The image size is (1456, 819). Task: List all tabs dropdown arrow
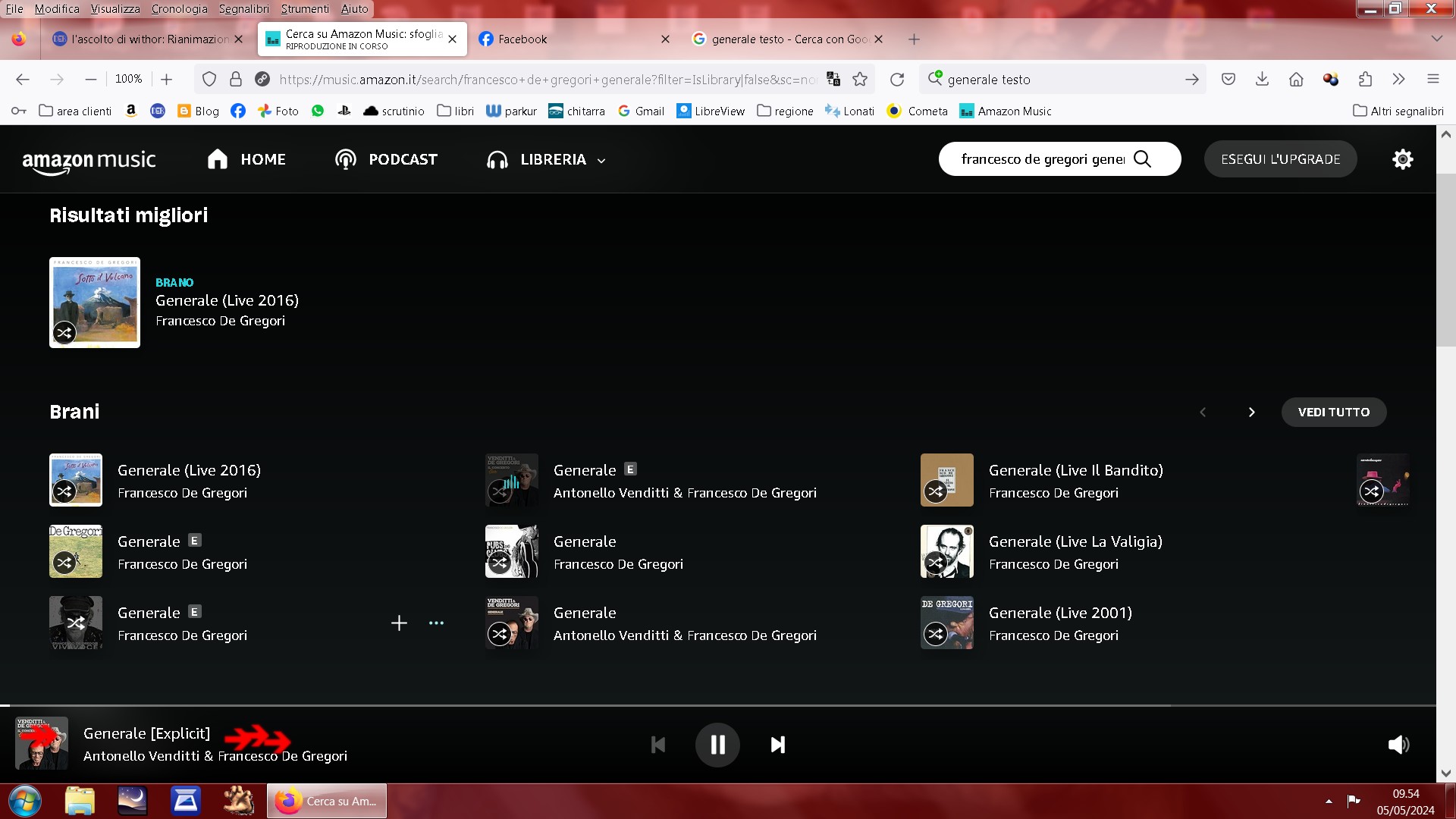point(1436,39)
